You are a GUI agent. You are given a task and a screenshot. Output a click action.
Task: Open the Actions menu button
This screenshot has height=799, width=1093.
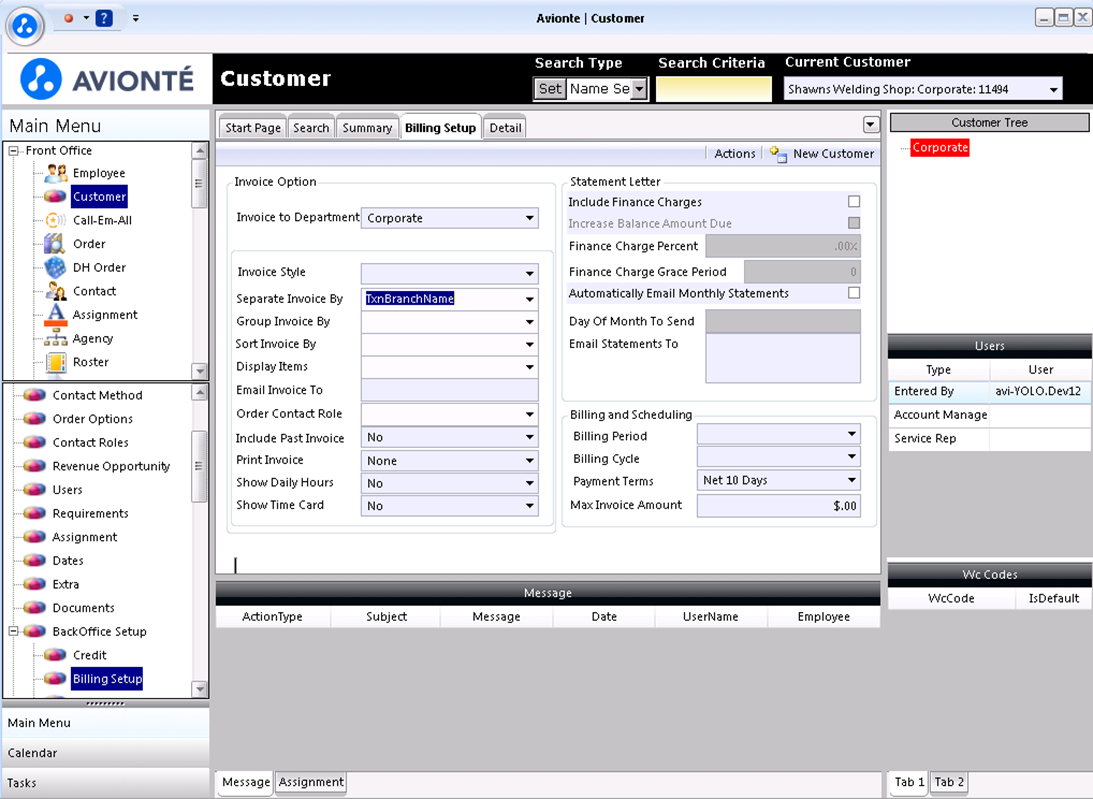[735, 153]
